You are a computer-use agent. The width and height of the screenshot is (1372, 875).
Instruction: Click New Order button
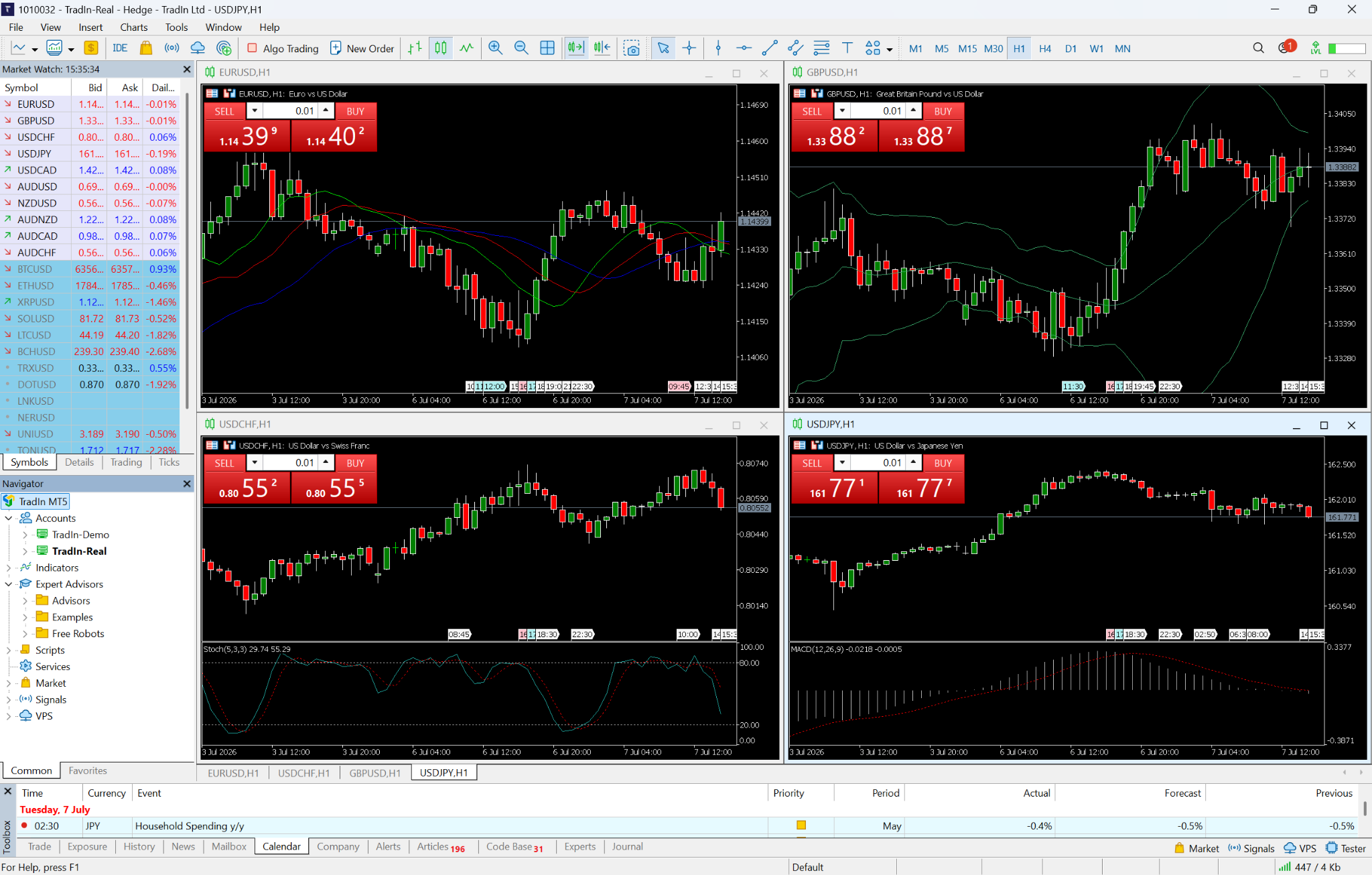click(x=362, y=48)
